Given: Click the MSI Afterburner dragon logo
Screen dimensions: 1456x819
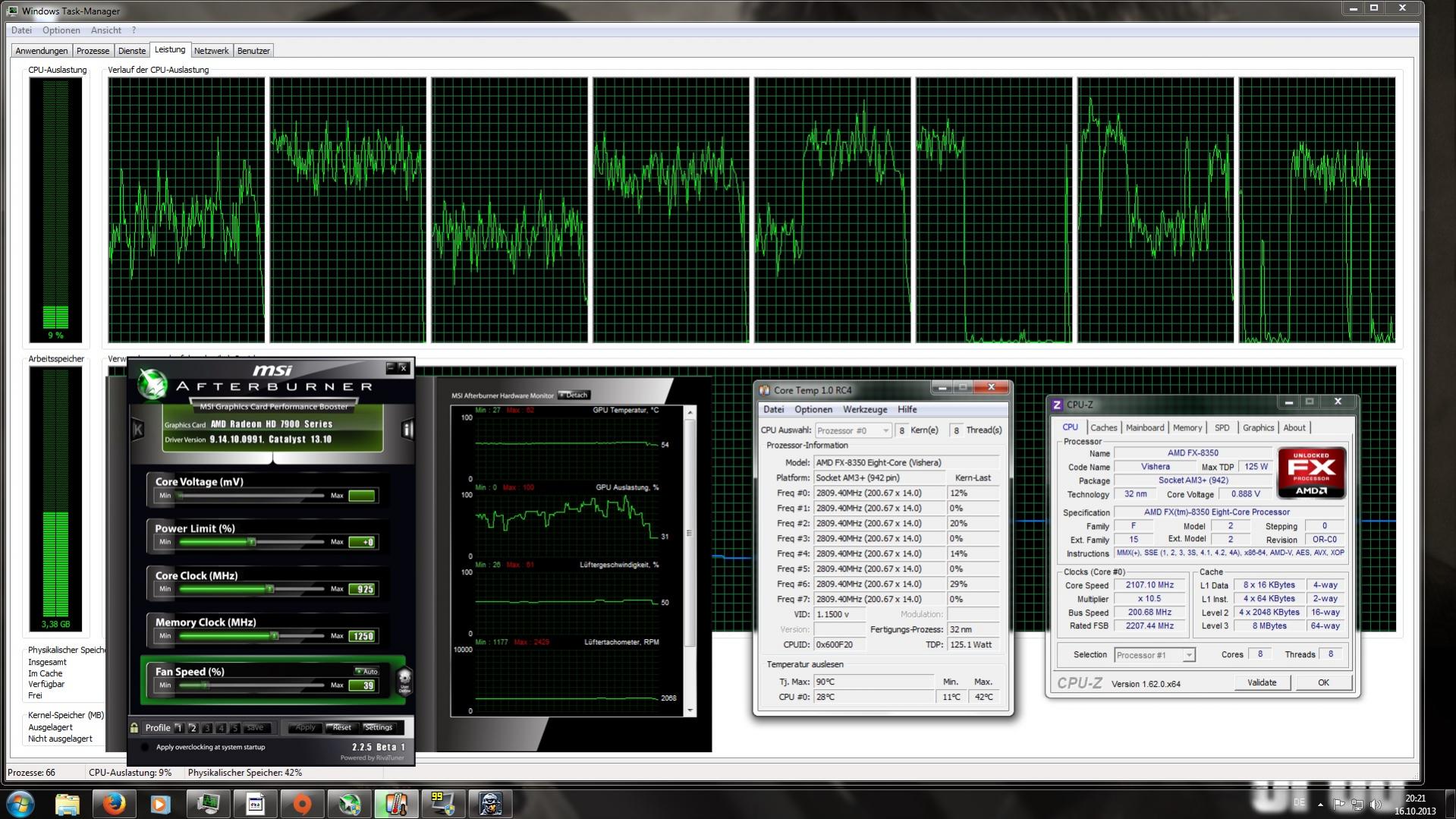Looking at the screenshot, I should (152, 384).
